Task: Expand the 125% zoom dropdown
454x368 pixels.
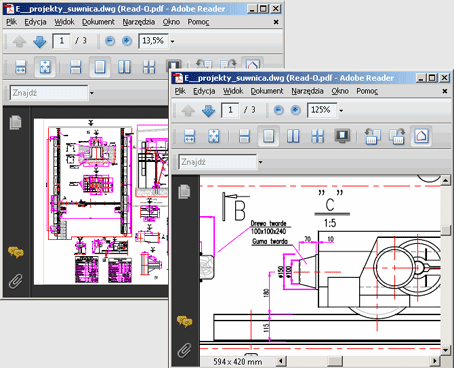Action: pyautogui.click(x=341, y=110)
